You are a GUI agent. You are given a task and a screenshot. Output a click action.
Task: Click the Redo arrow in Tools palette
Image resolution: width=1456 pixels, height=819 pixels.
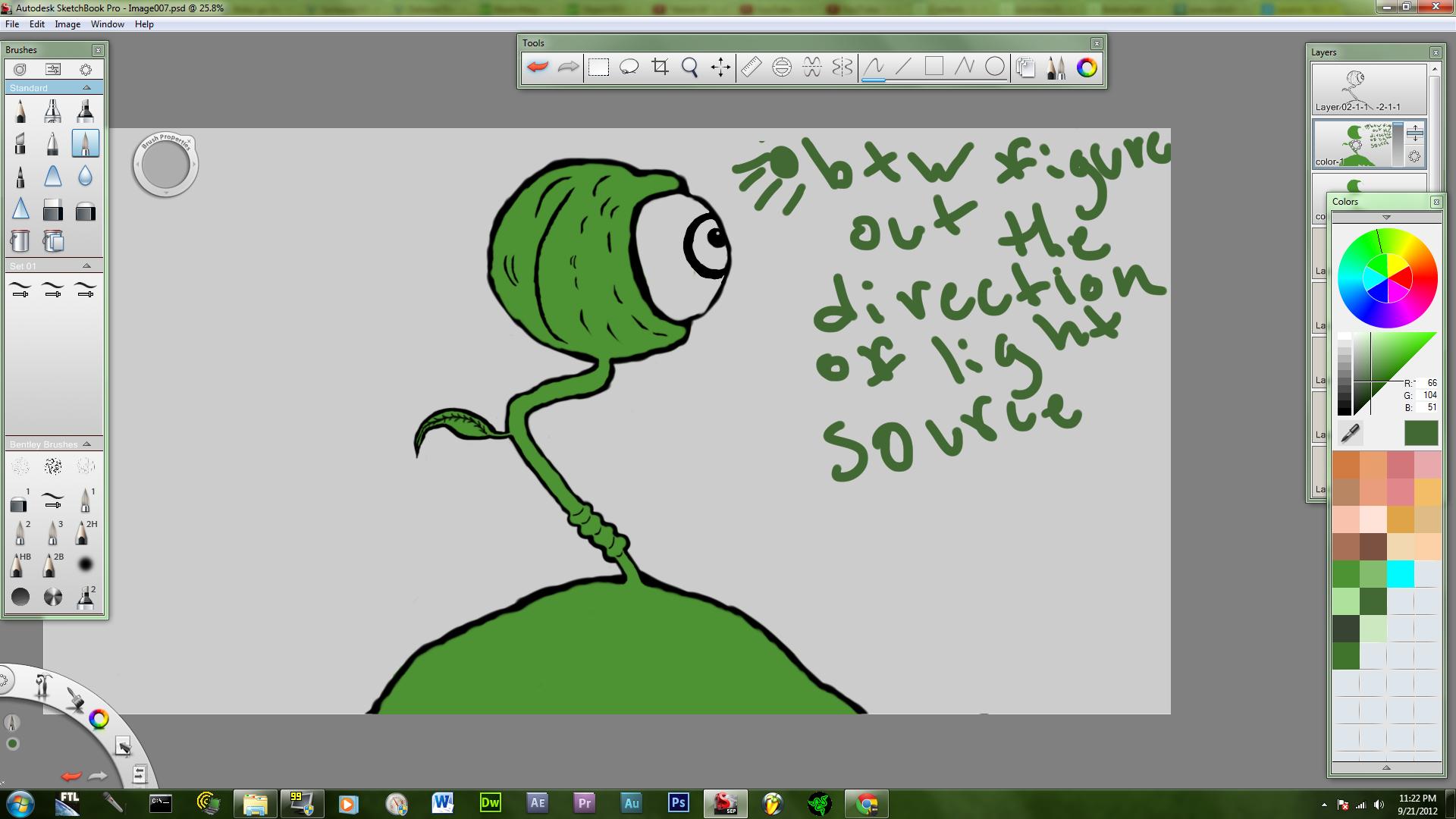tap(568, 67)
